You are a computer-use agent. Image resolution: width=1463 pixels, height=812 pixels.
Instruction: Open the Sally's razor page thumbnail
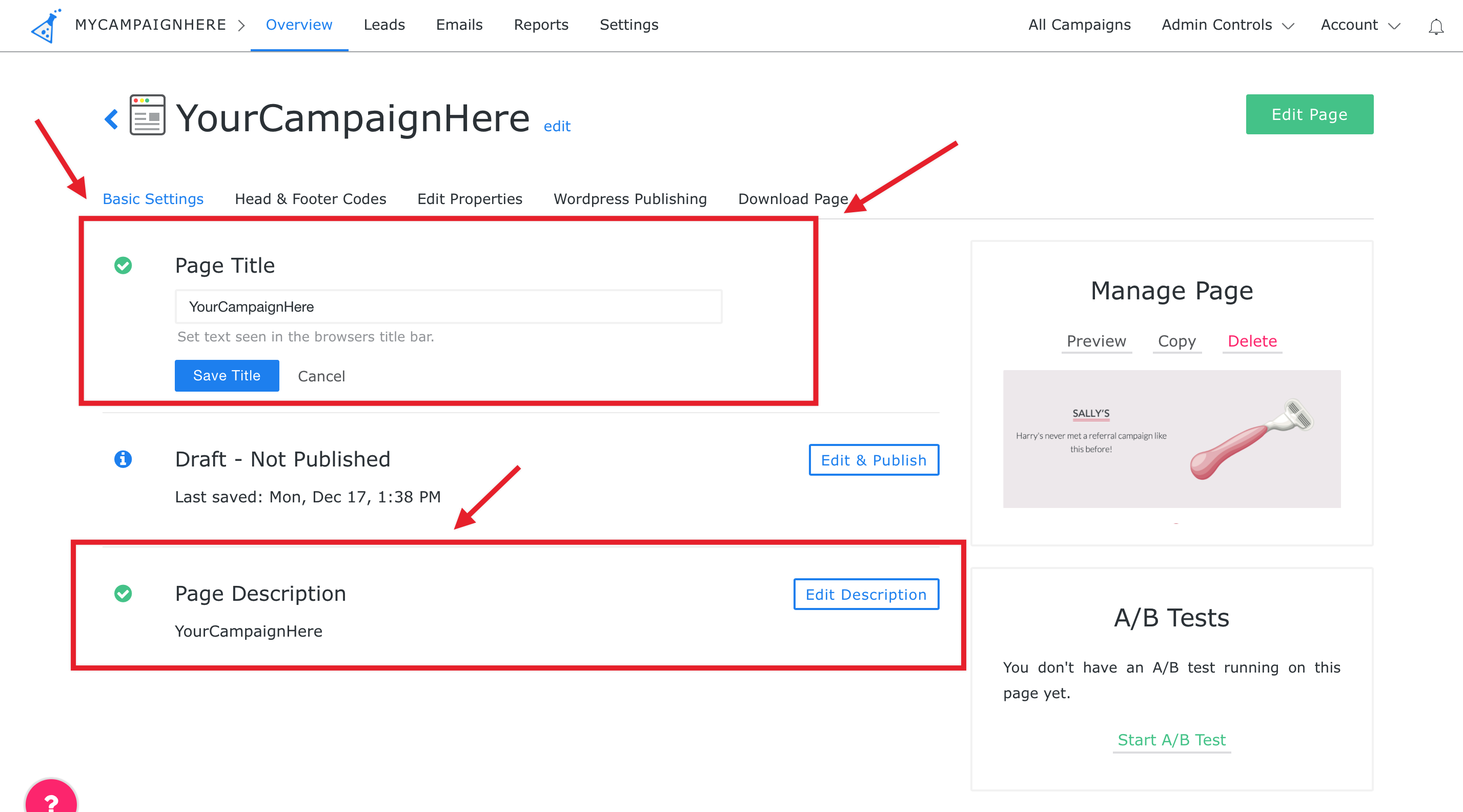click(x=1171, y=439)
